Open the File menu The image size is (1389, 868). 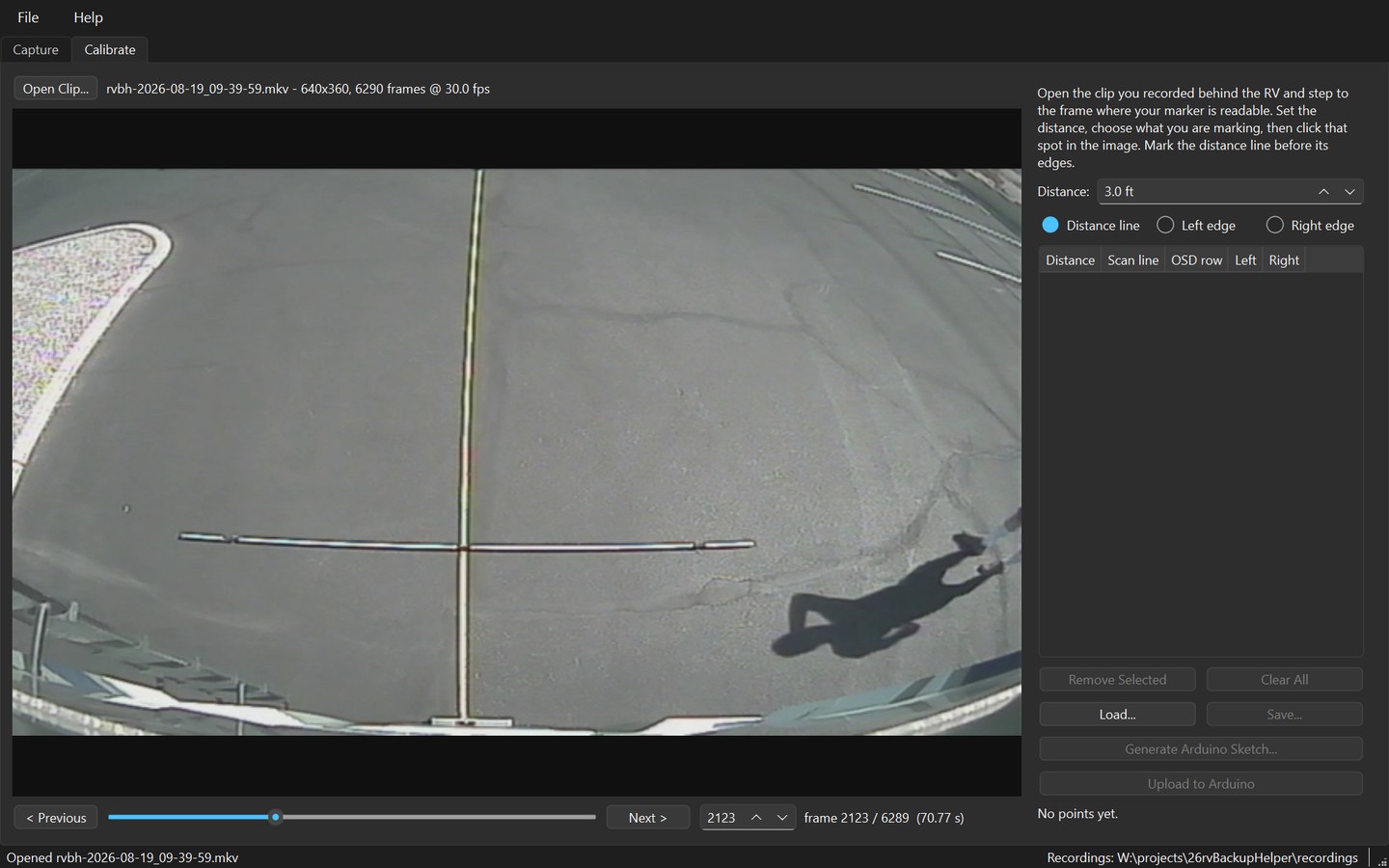28,17
